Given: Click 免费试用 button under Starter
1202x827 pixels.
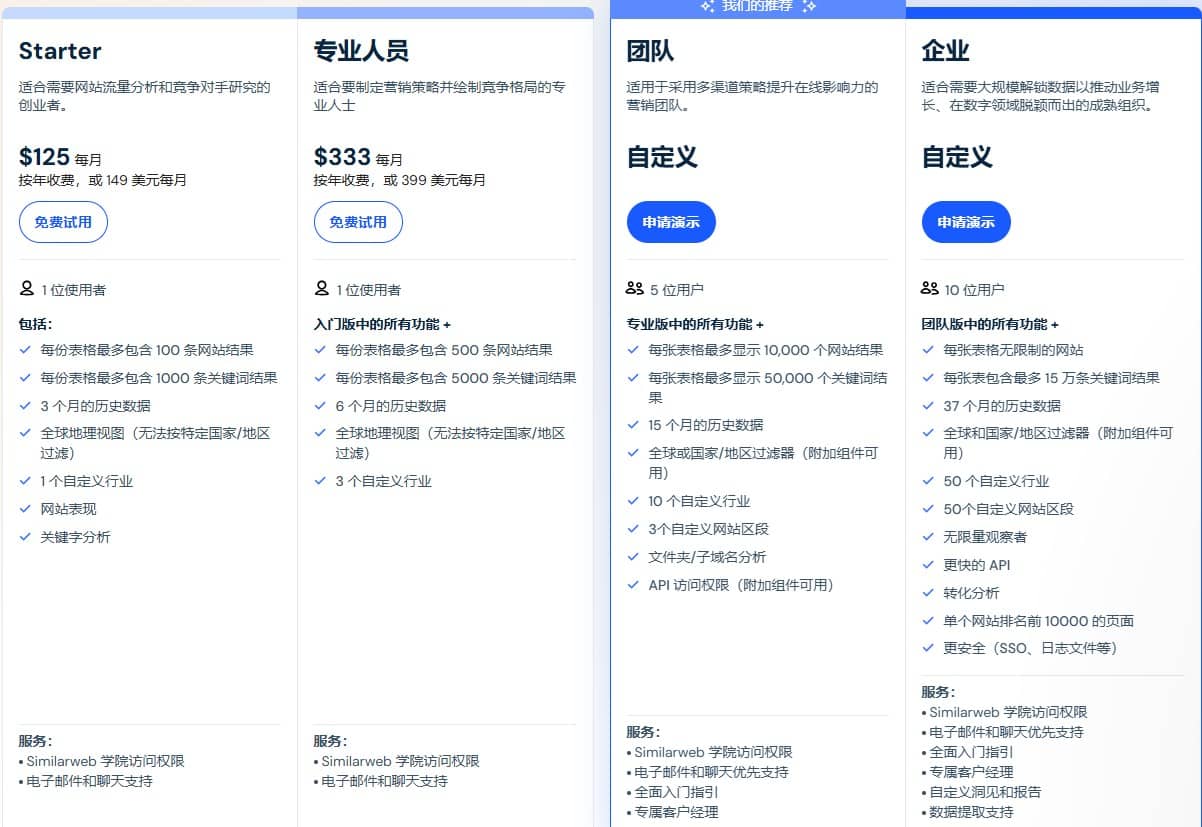Looking at the screenshot, I should coord(63,222).
